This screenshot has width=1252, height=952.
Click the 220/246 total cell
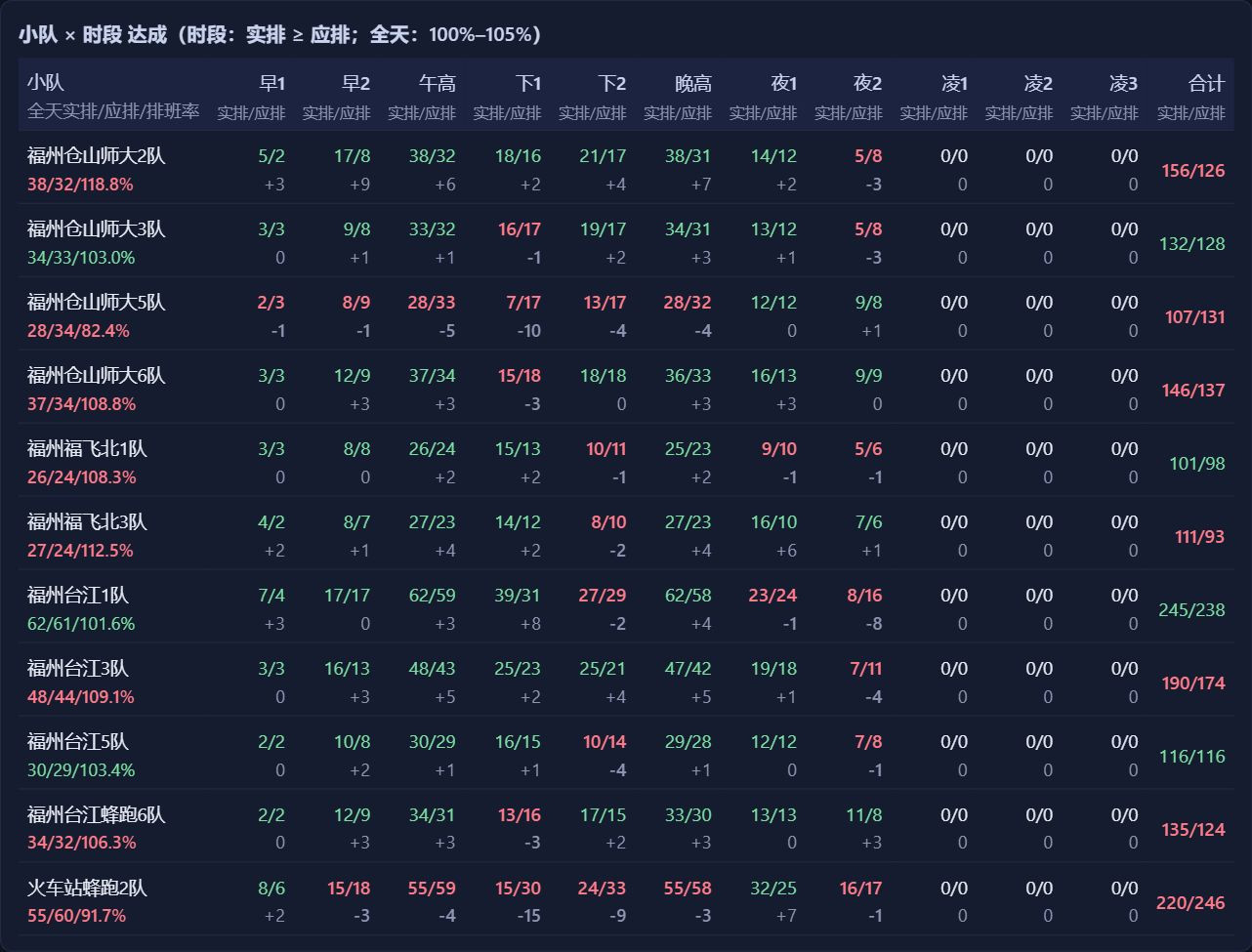point(1190,902)
